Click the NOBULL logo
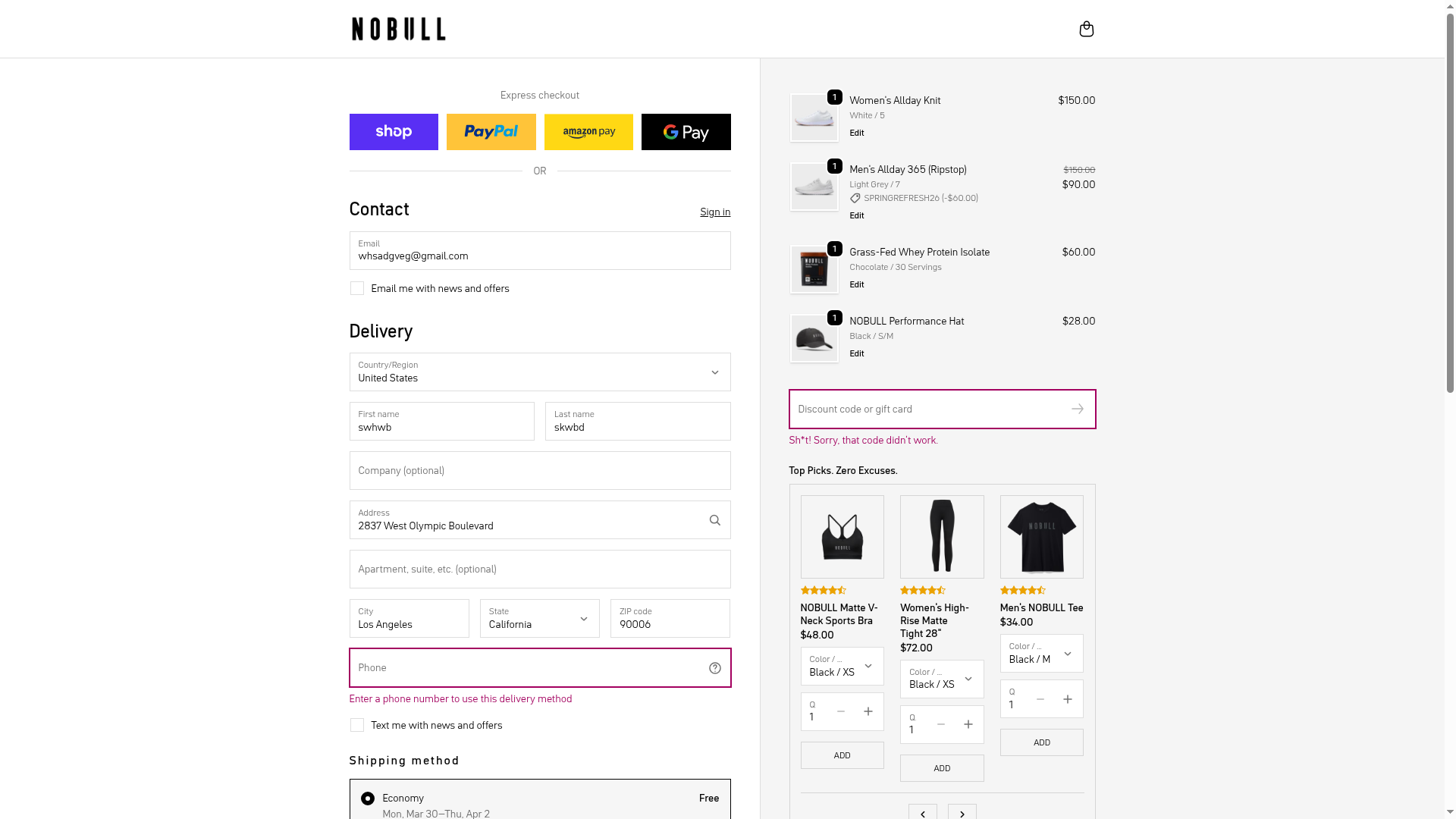The width and height of the screenshot is (1456, 819). point(398,29)
